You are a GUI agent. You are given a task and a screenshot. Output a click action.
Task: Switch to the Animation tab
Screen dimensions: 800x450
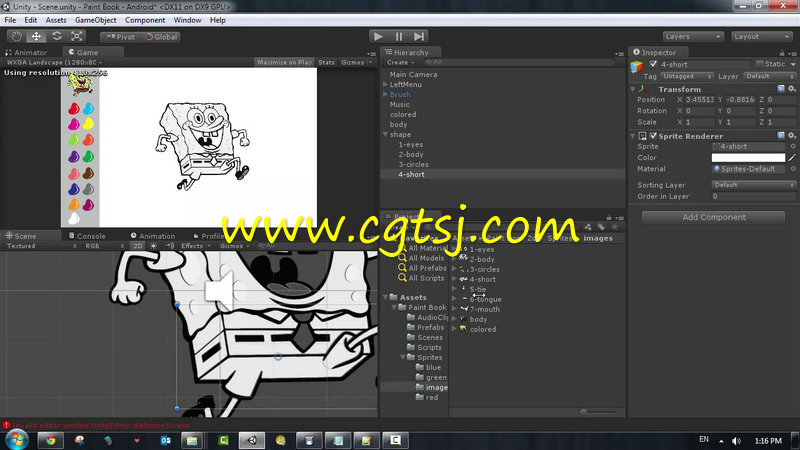pos(153,236)
